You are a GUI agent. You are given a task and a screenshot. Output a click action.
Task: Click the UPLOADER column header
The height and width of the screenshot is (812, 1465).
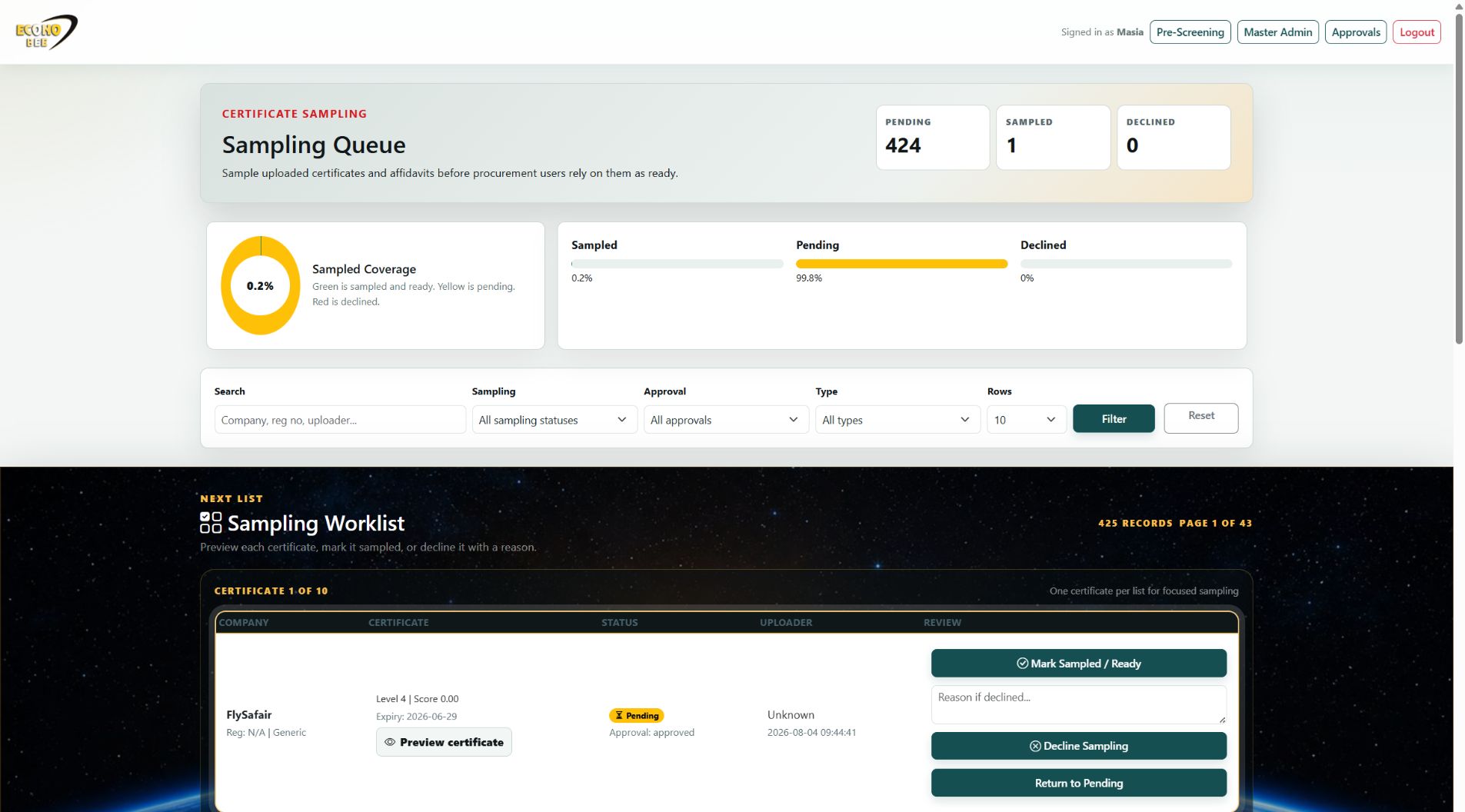[x=786, y=623]
